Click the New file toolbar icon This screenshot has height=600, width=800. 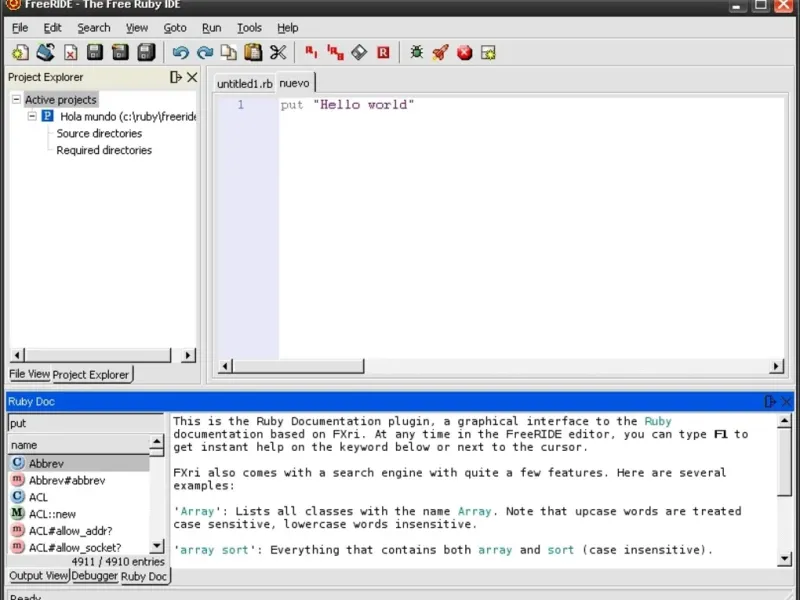click(x=20, y=53)
